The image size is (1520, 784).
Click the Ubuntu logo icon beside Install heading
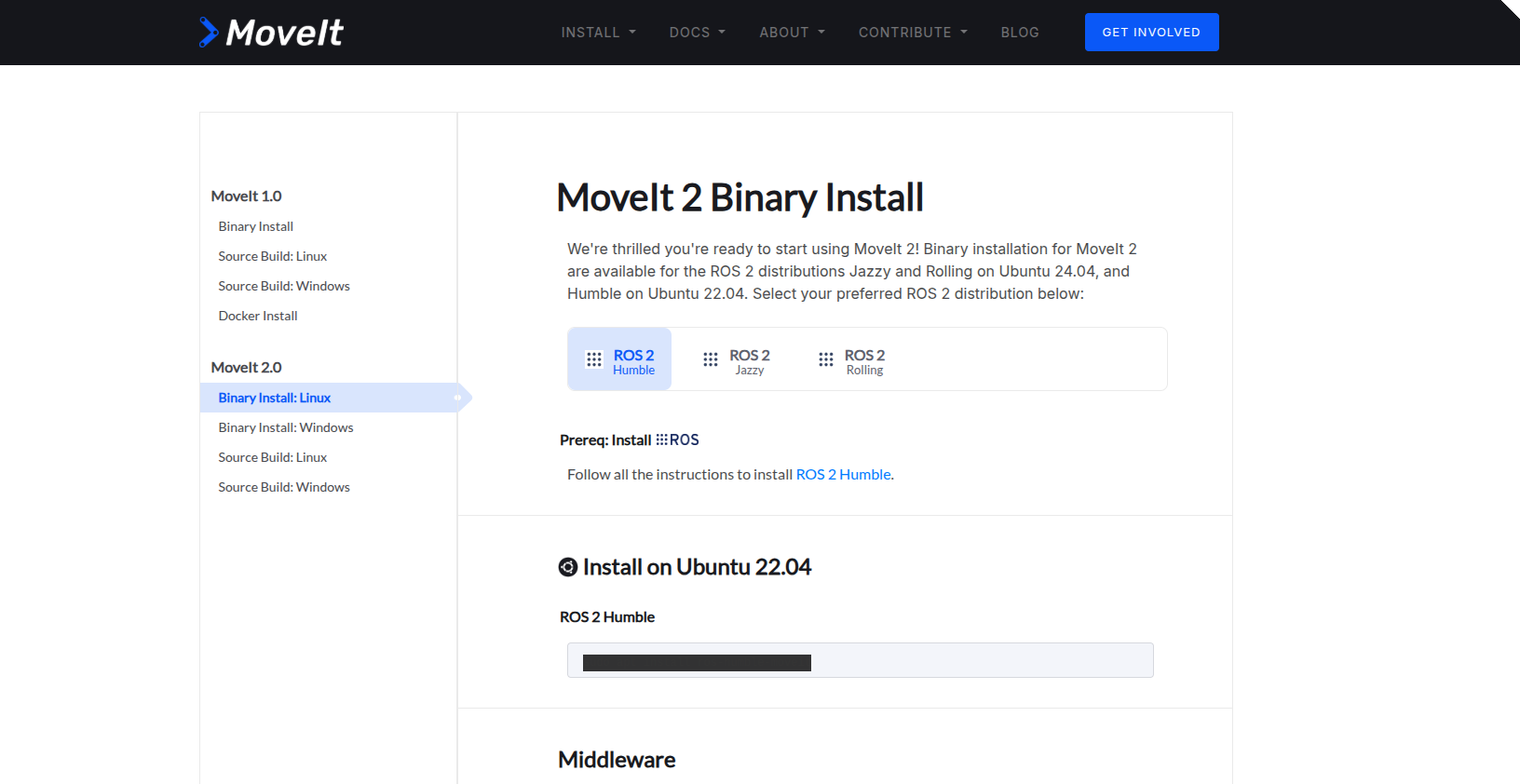568,567
